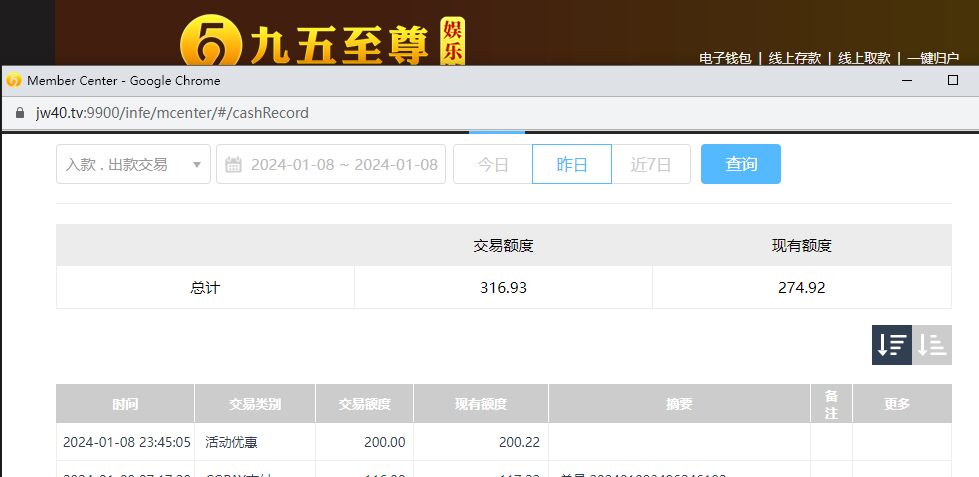Viewport: 979px width, 477px height.
Task: Open the 入款 . 出款交易 dropdown arrow
Action: point(197,165)
